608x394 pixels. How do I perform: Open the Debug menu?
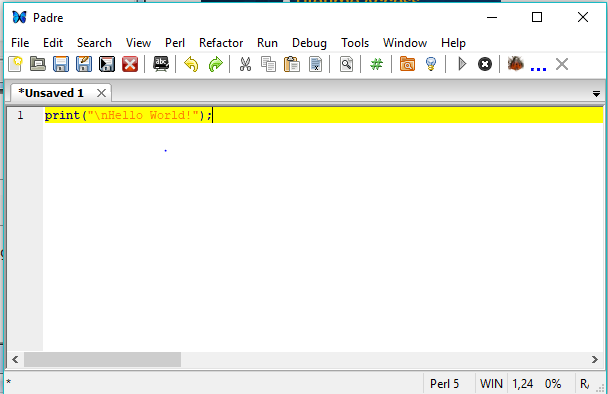pyautogui.click(x=309, y=43)
